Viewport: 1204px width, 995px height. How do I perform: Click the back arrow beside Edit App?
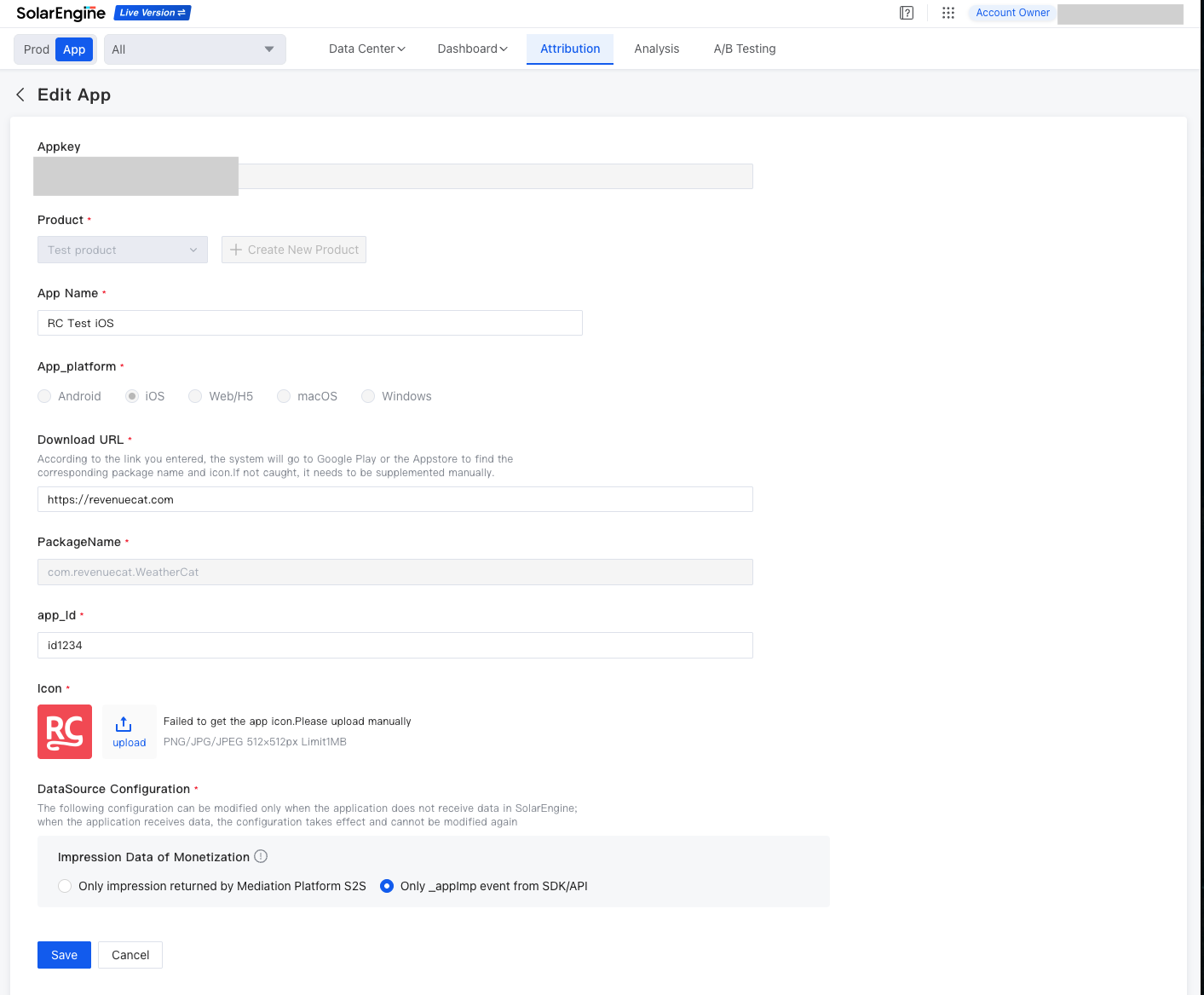click(20, 95)
